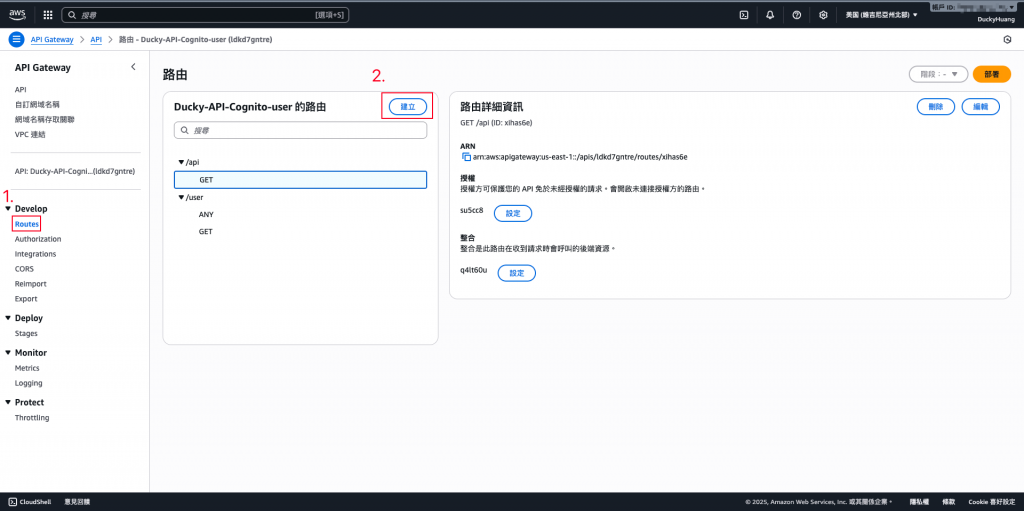The height and width of the screenshot is (511, 1024).
Task: Select the GET route under /api
Action: click(300, 180)
